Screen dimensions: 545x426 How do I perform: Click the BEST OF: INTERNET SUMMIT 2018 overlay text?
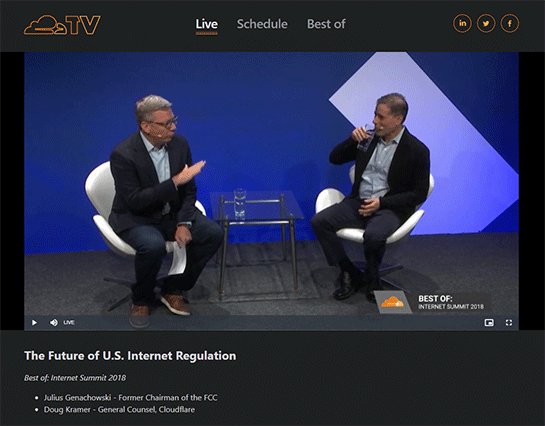coord(450,302)
